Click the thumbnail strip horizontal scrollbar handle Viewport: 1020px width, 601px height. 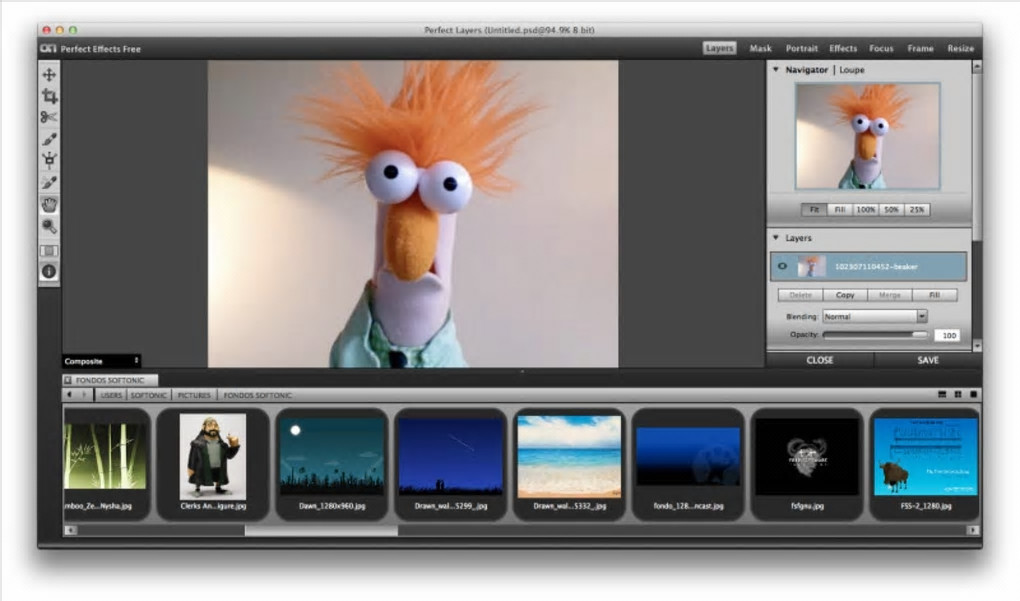(321, 530)
